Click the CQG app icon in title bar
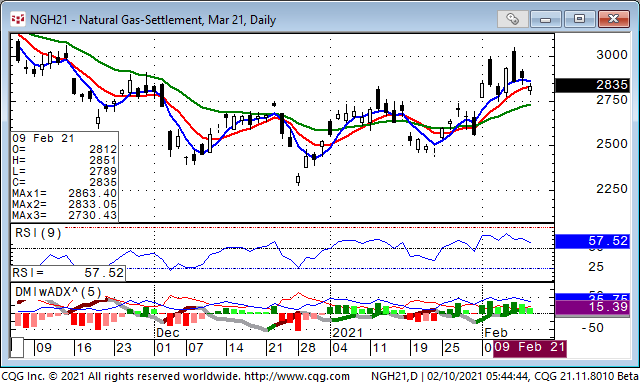 point(18,19)
